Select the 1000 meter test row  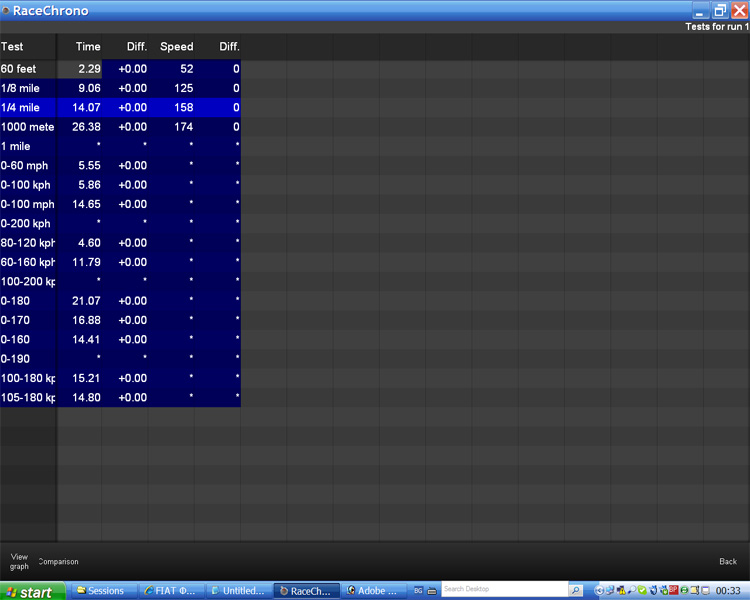120,127
